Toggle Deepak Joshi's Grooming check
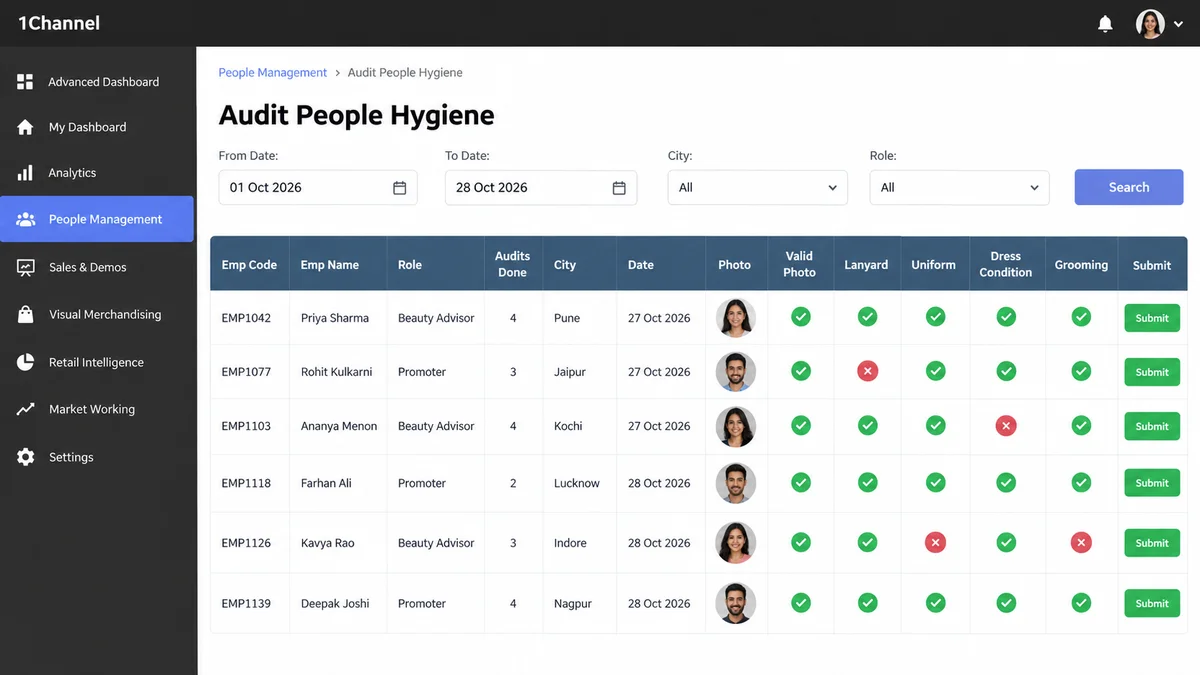 point(1081,603)
